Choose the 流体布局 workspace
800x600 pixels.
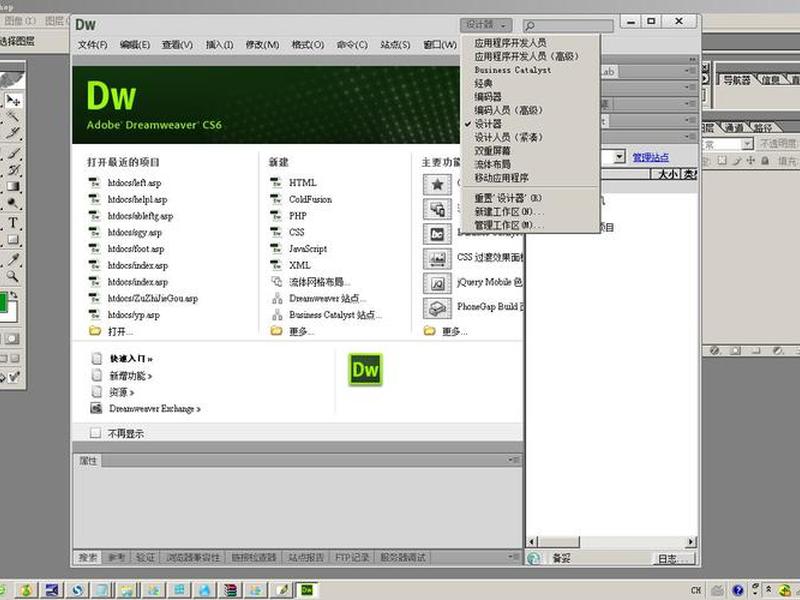click(x=492, y=164)
